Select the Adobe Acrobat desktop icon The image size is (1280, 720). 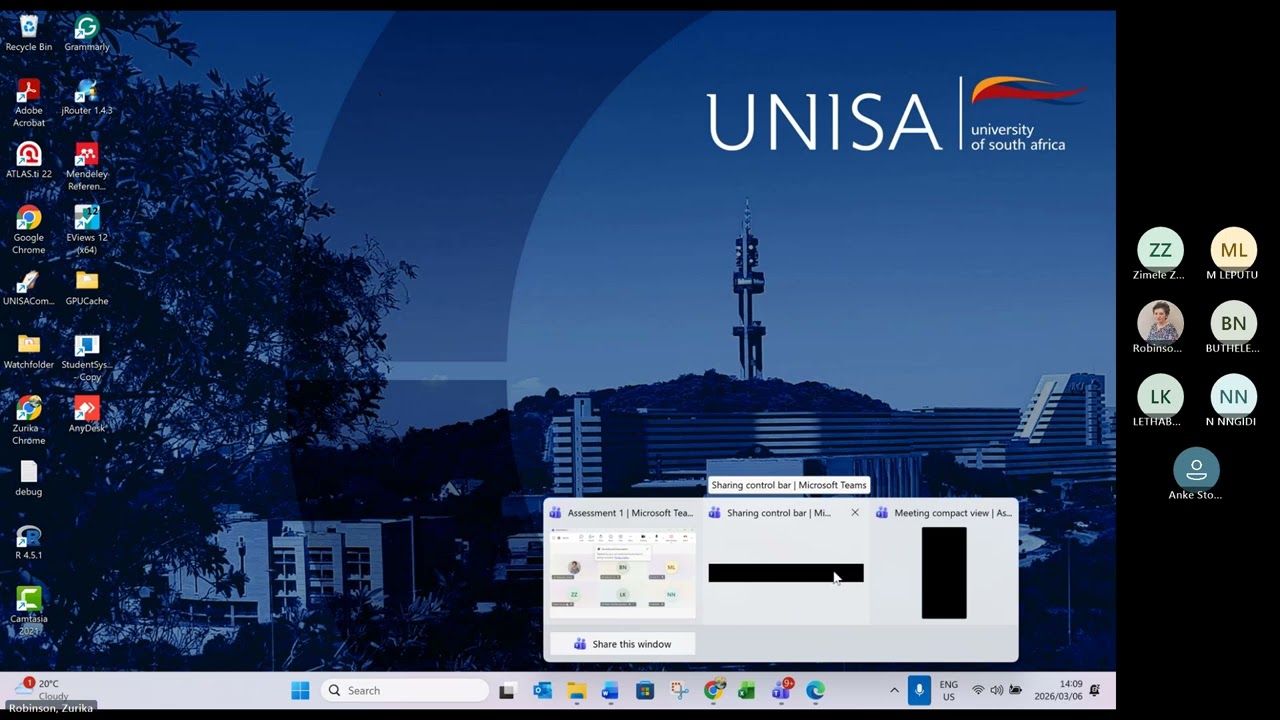pos(28,103)
